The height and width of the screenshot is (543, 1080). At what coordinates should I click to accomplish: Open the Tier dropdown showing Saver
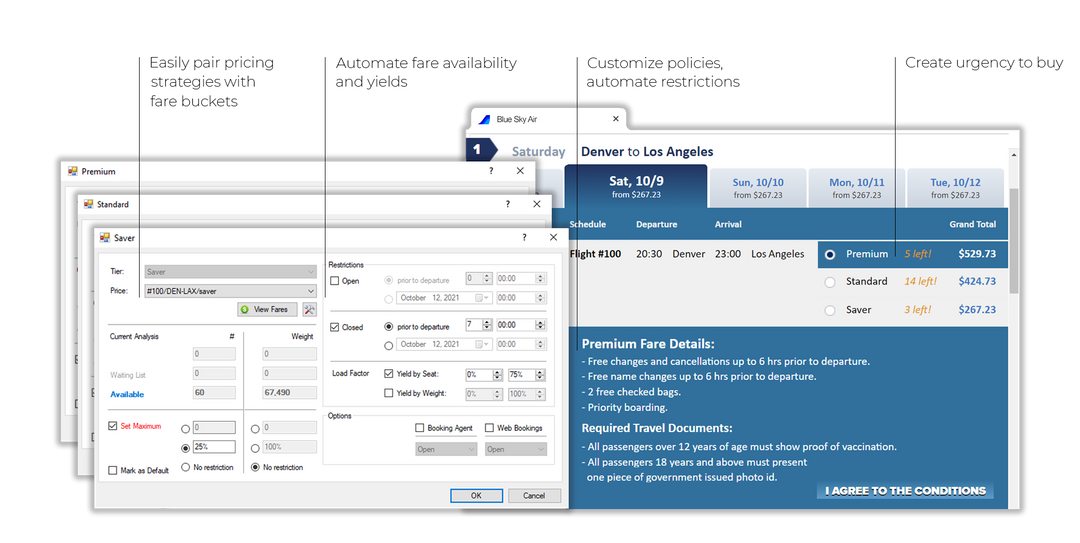click(231, 272)
